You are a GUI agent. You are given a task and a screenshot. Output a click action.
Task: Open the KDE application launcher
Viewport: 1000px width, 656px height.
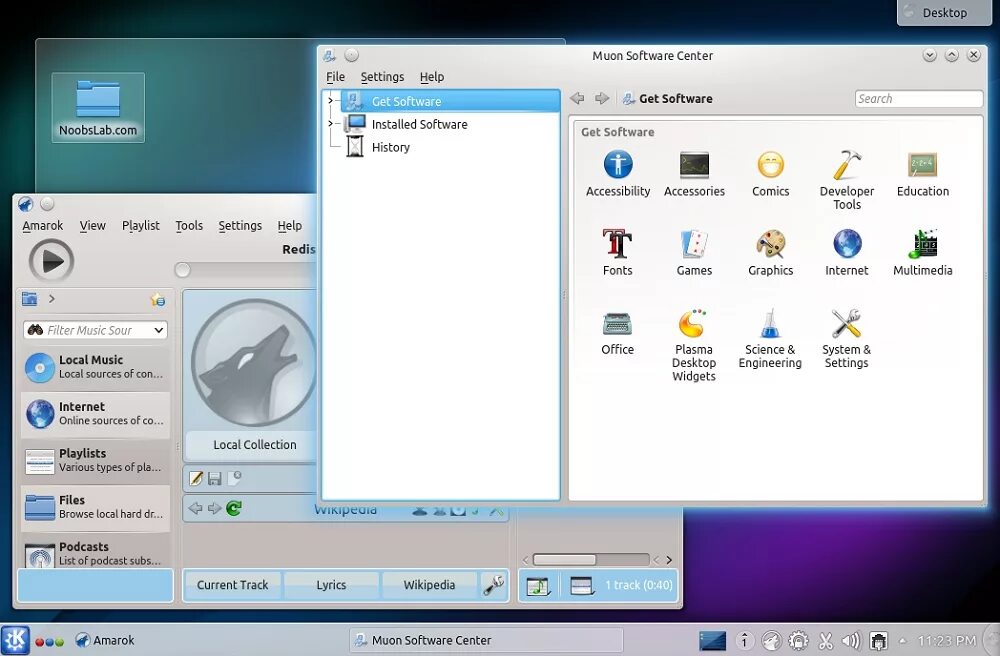pyautogui.click(x=15, y=640)
